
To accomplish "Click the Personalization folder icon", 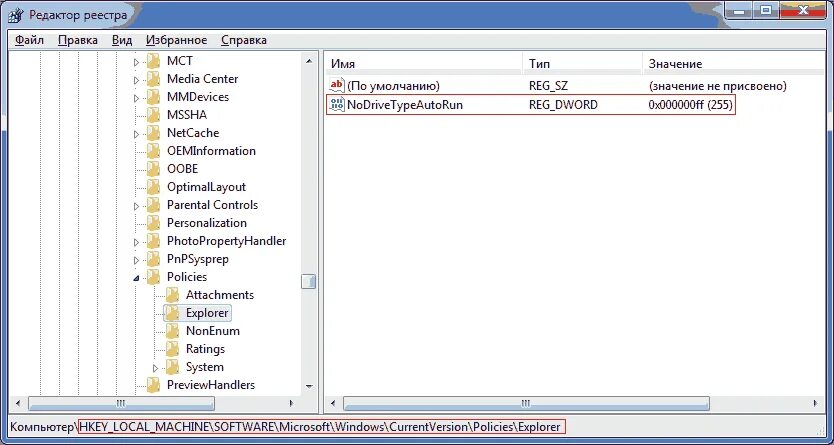I will coord(153,223).
